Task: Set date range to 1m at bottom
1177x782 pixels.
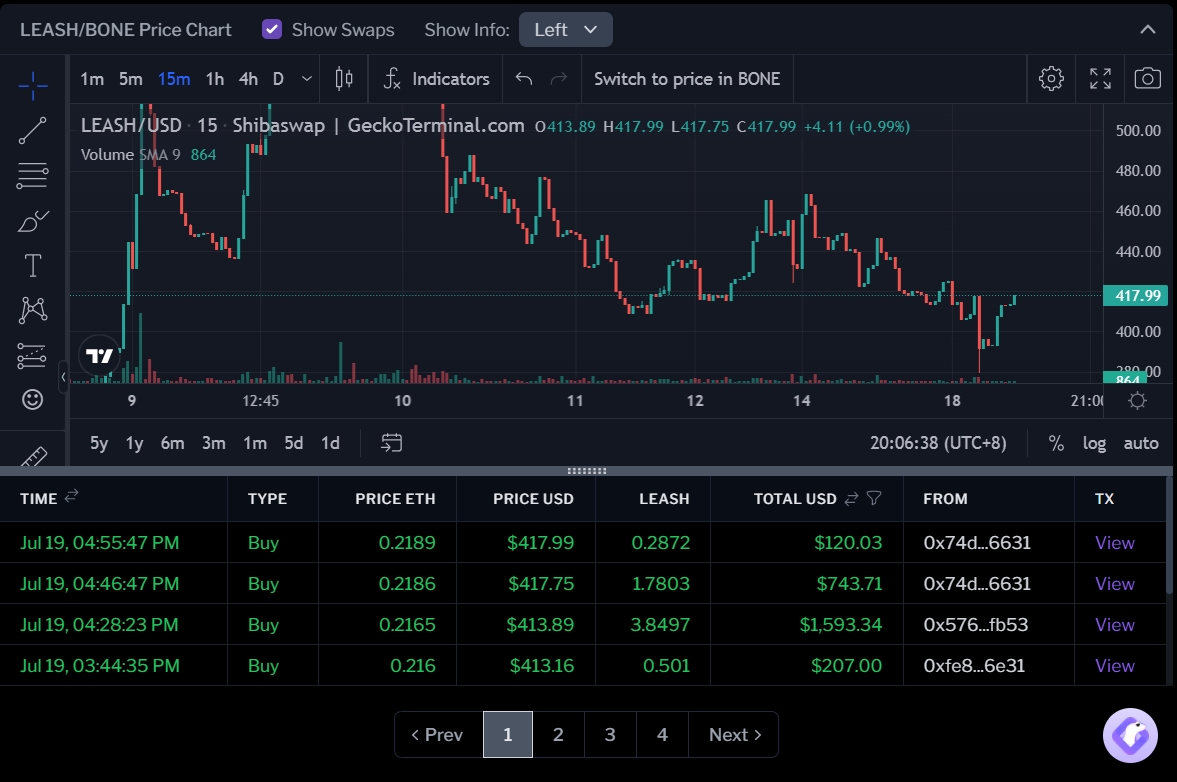Action: pyautogui.click(x=255, y=443)
